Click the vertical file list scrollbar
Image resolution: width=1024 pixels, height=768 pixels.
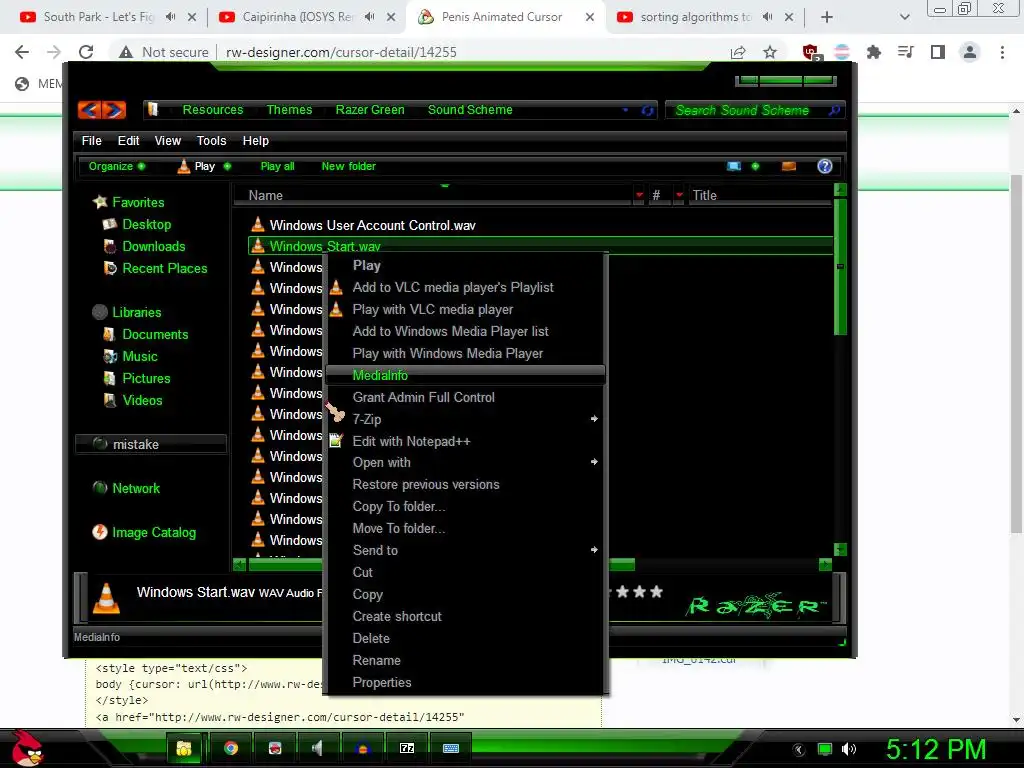click(x=840, y=268)
